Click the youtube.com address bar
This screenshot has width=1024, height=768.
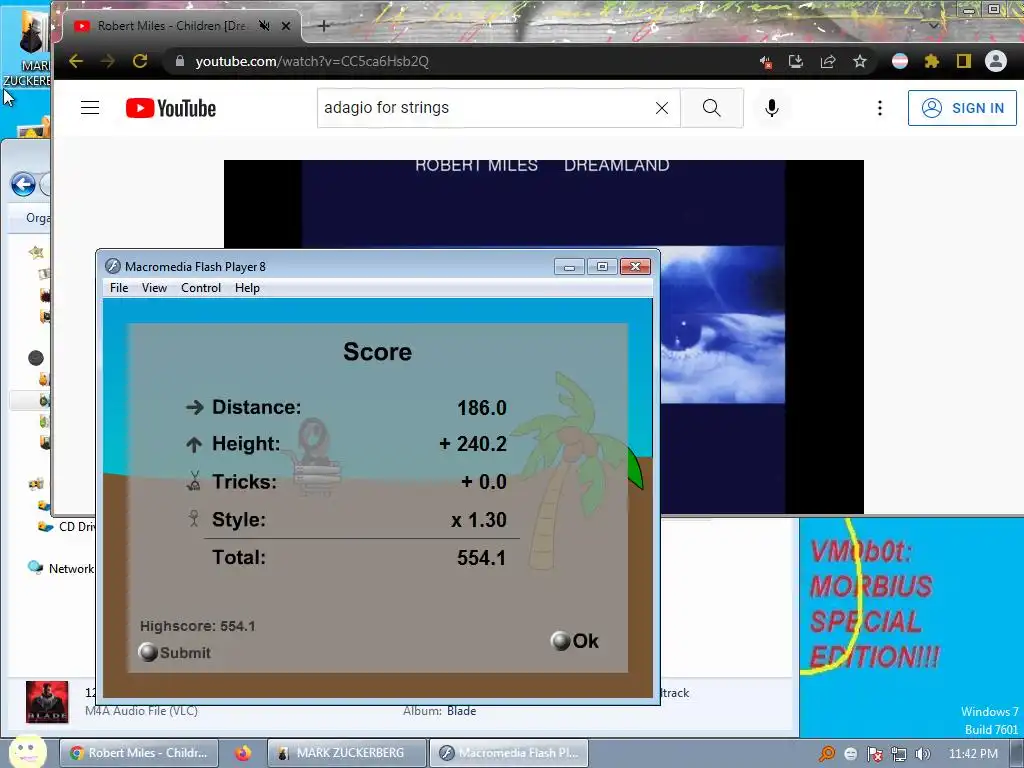pyautogui.click(x=457, y=61)
